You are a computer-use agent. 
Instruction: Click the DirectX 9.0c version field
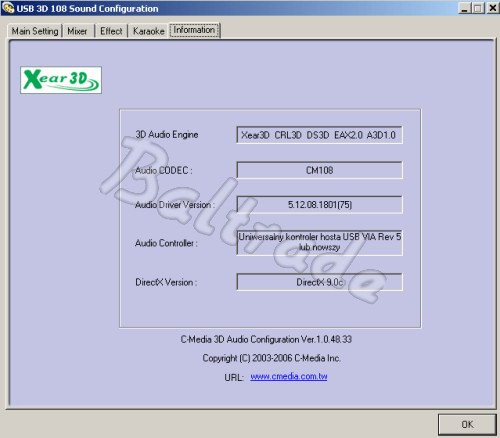[x=319, y=282]
